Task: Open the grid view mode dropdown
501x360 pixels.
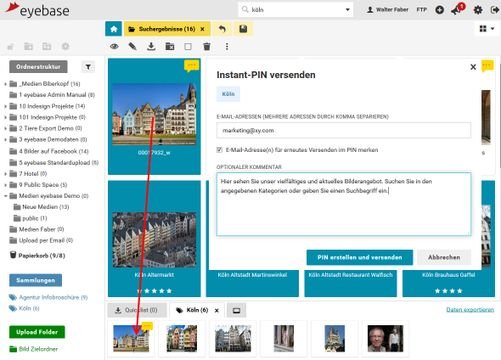Action: click(x=487, y=29)
